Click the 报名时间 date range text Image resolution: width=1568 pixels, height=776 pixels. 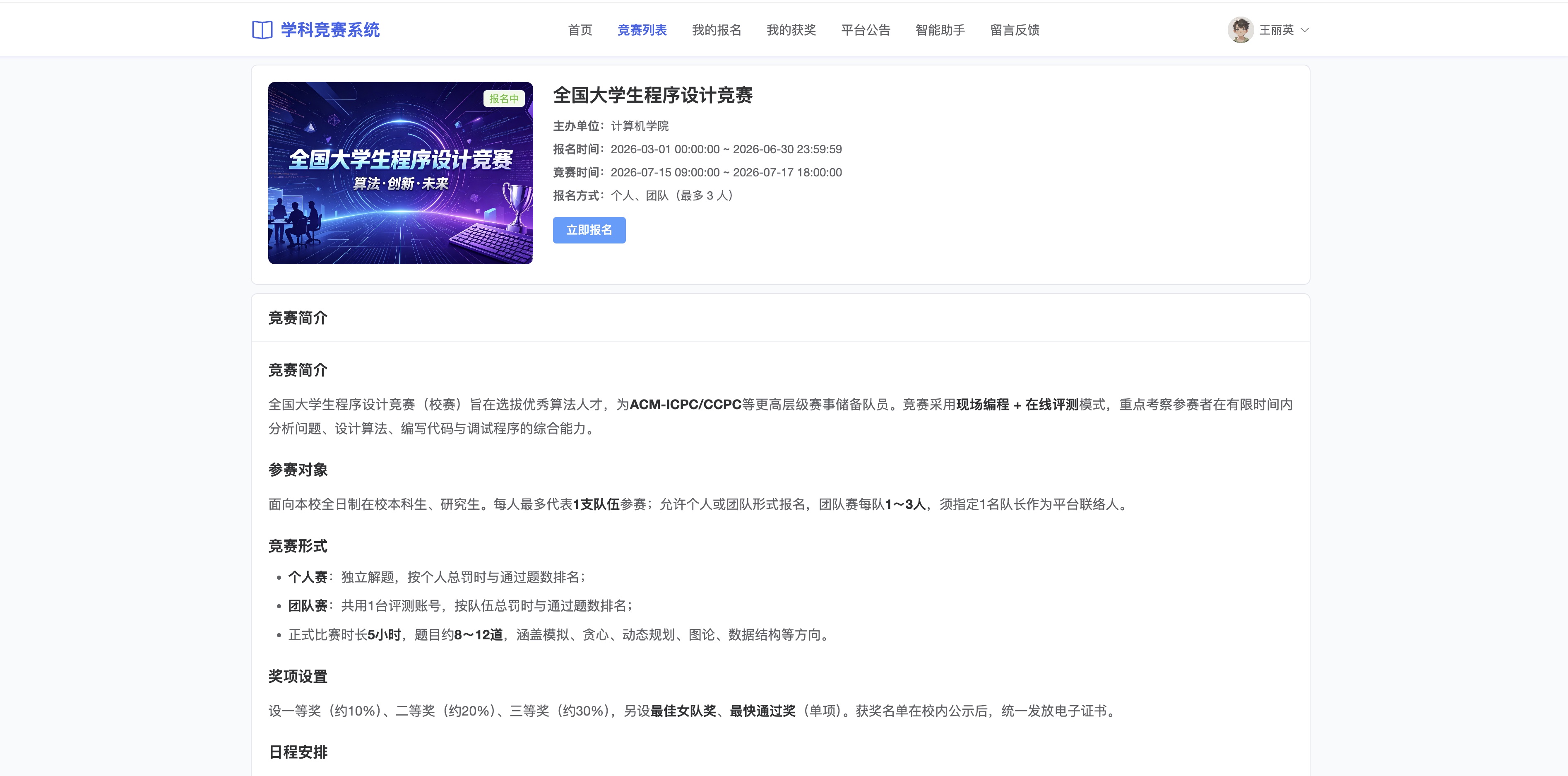click(726, 149)
